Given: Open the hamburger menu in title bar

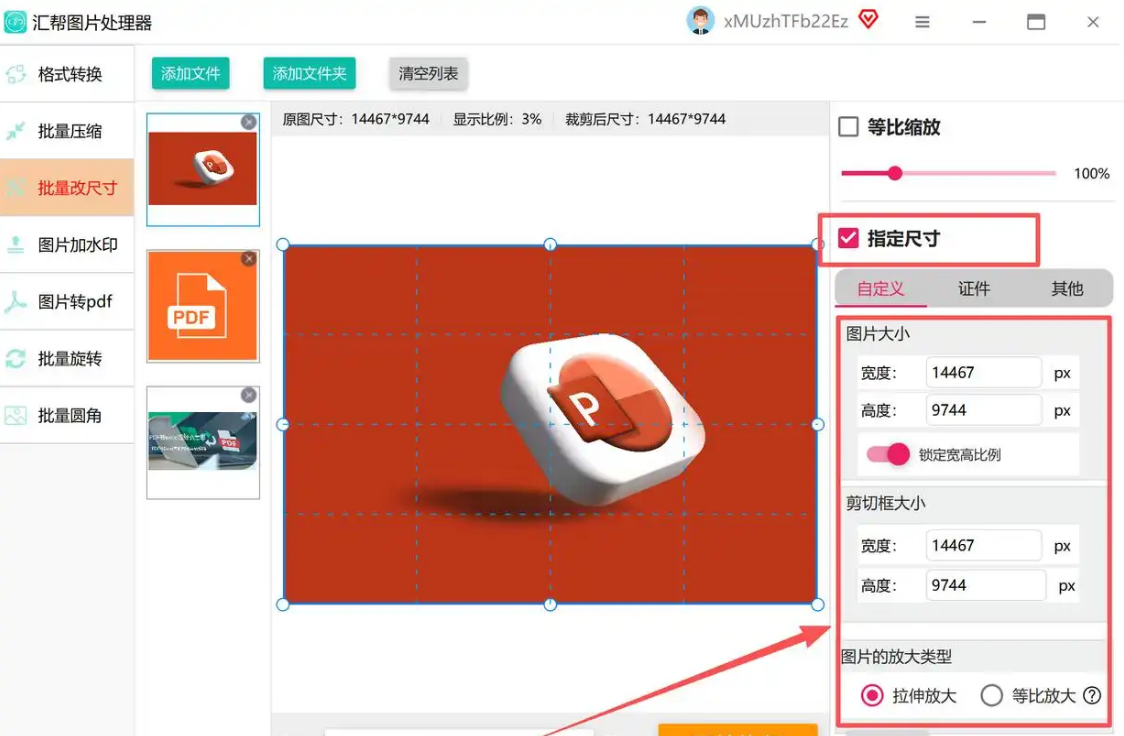Looking at the screenshot, I should pos(922,22).
